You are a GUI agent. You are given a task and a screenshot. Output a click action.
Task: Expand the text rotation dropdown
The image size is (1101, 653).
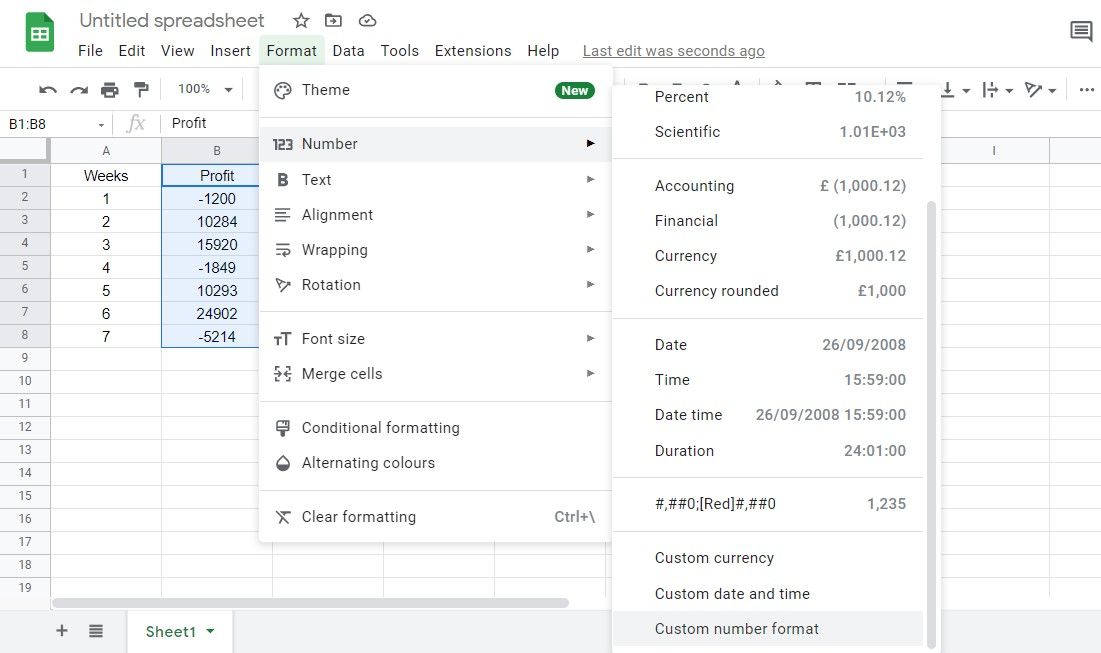point(1040,90)
